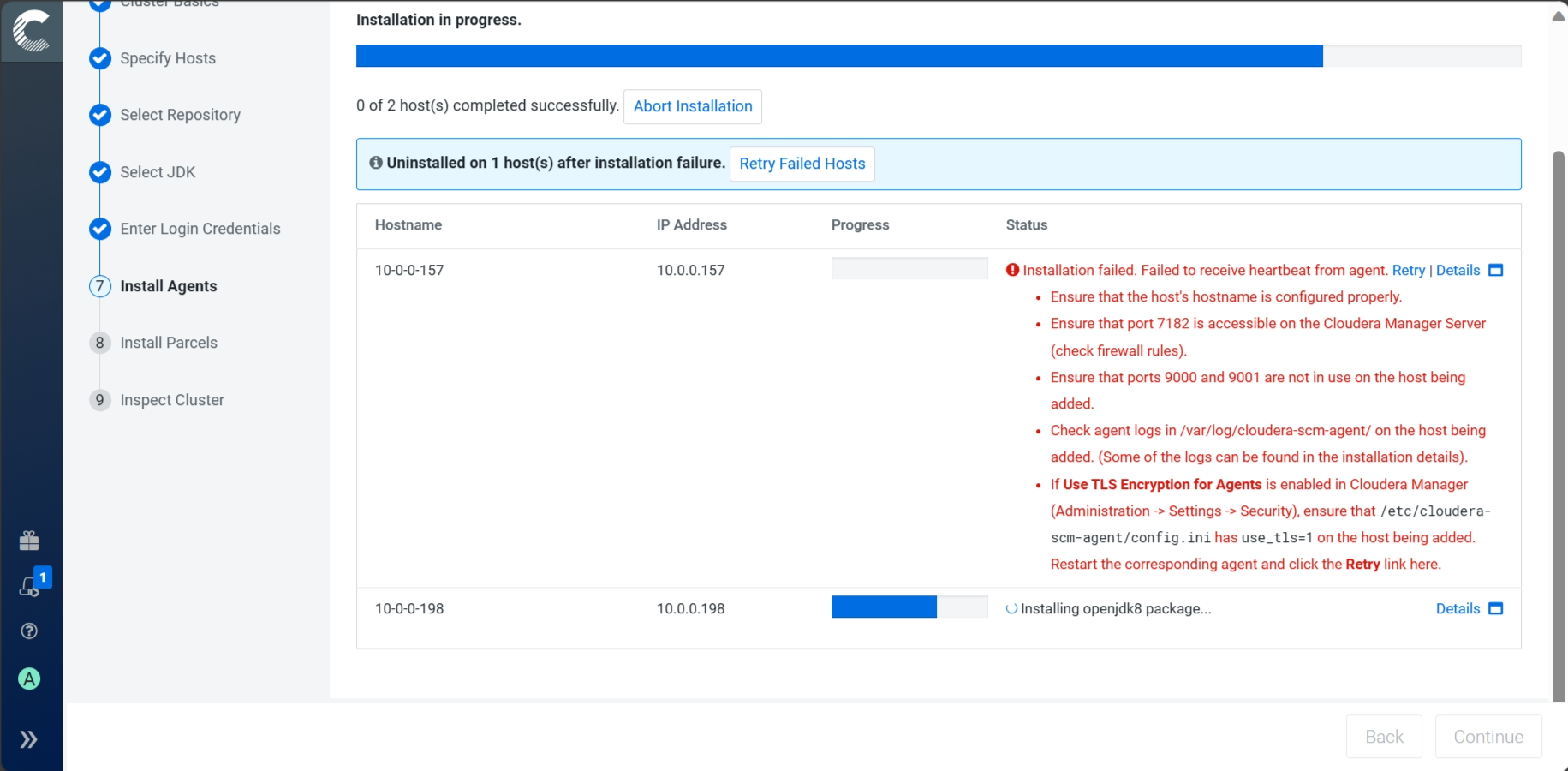Click Abort Installation button

[x=693, y=106]
